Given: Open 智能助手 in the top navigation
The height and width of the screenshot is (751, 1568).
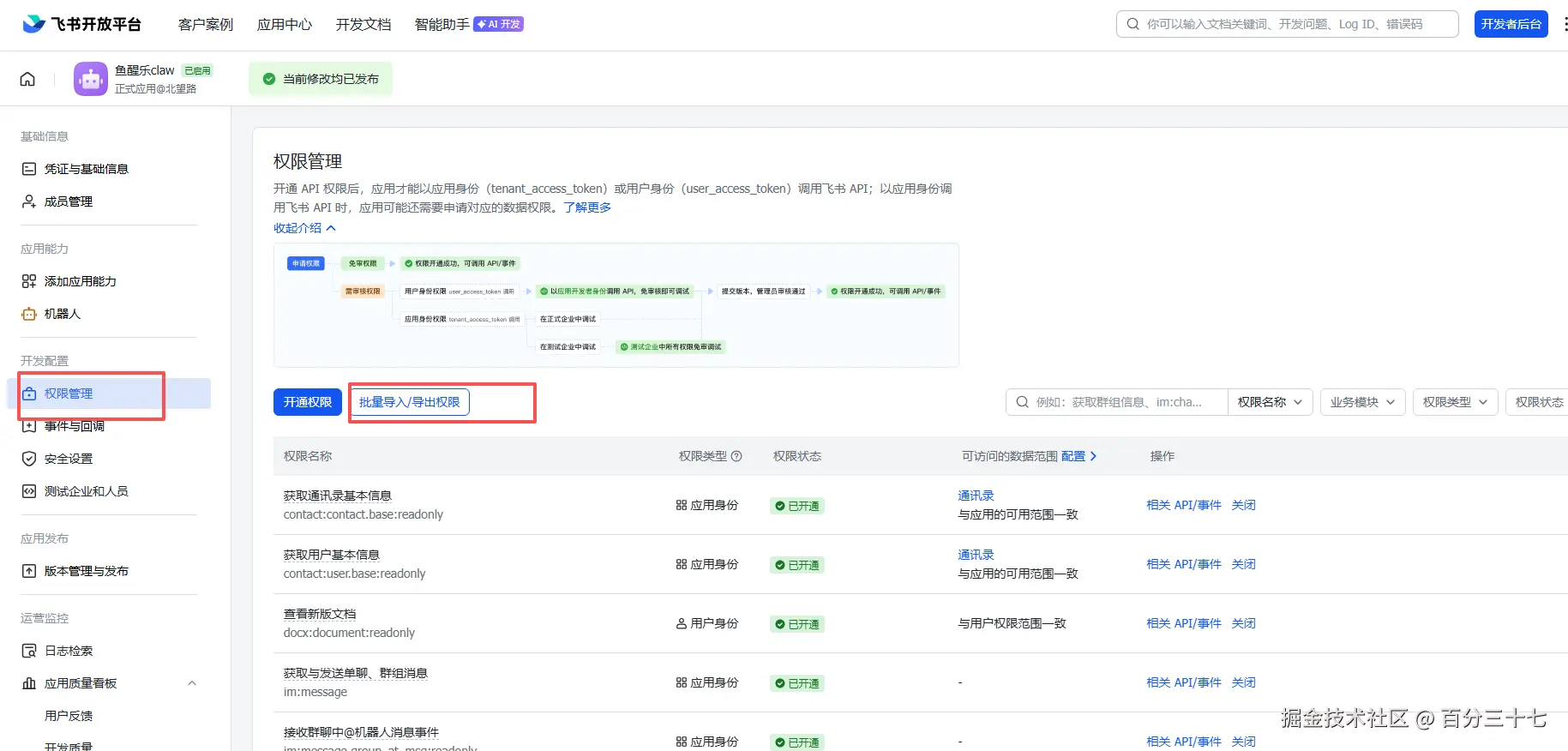Looking at the screenshot, I should pyautogui.click(x=442, y=24).
